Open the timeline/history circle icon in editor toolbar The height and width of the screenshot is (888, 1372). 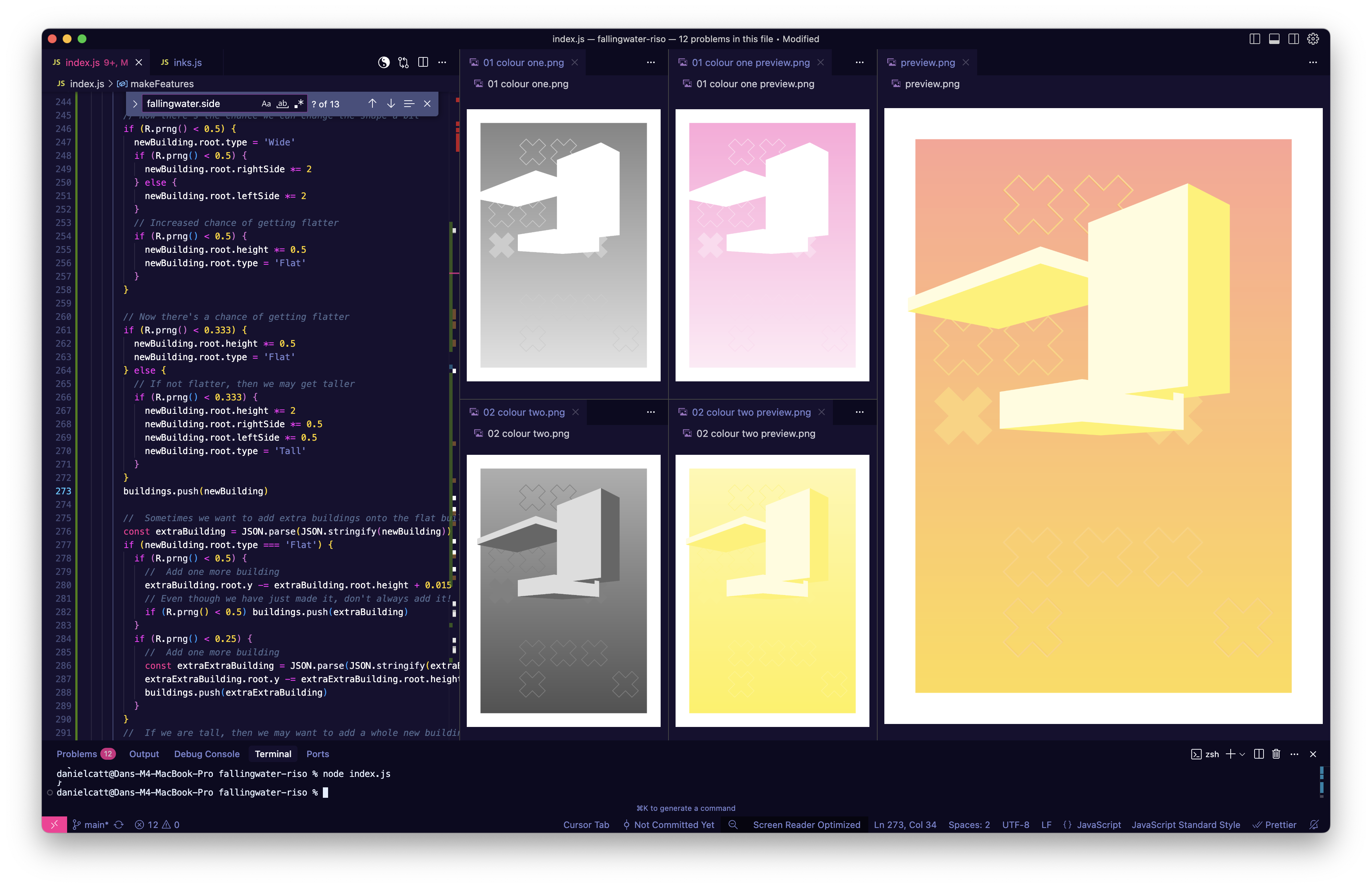(384, 62)
